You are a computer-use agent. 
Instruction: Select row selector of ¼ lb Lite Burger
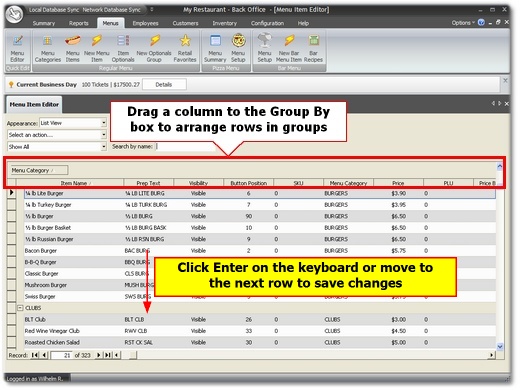12,193
